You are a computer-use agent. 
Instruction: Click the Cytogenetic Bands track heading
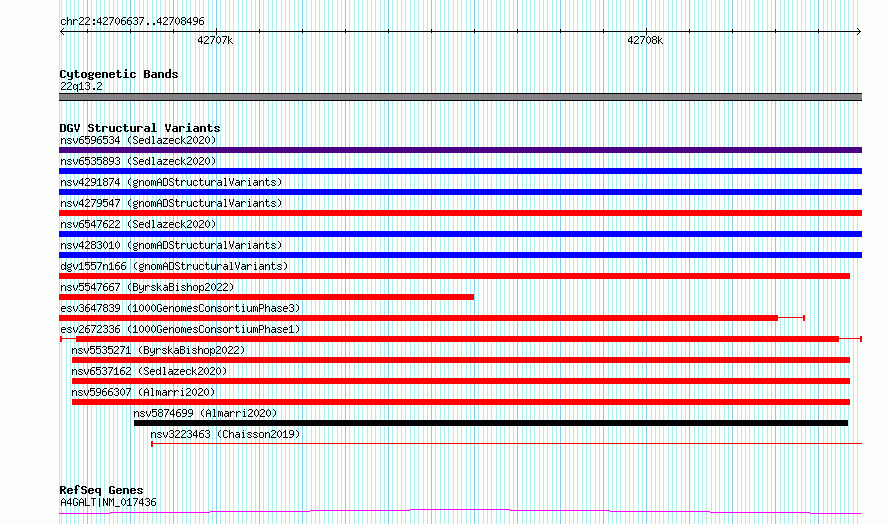click(x=119, y=74)
